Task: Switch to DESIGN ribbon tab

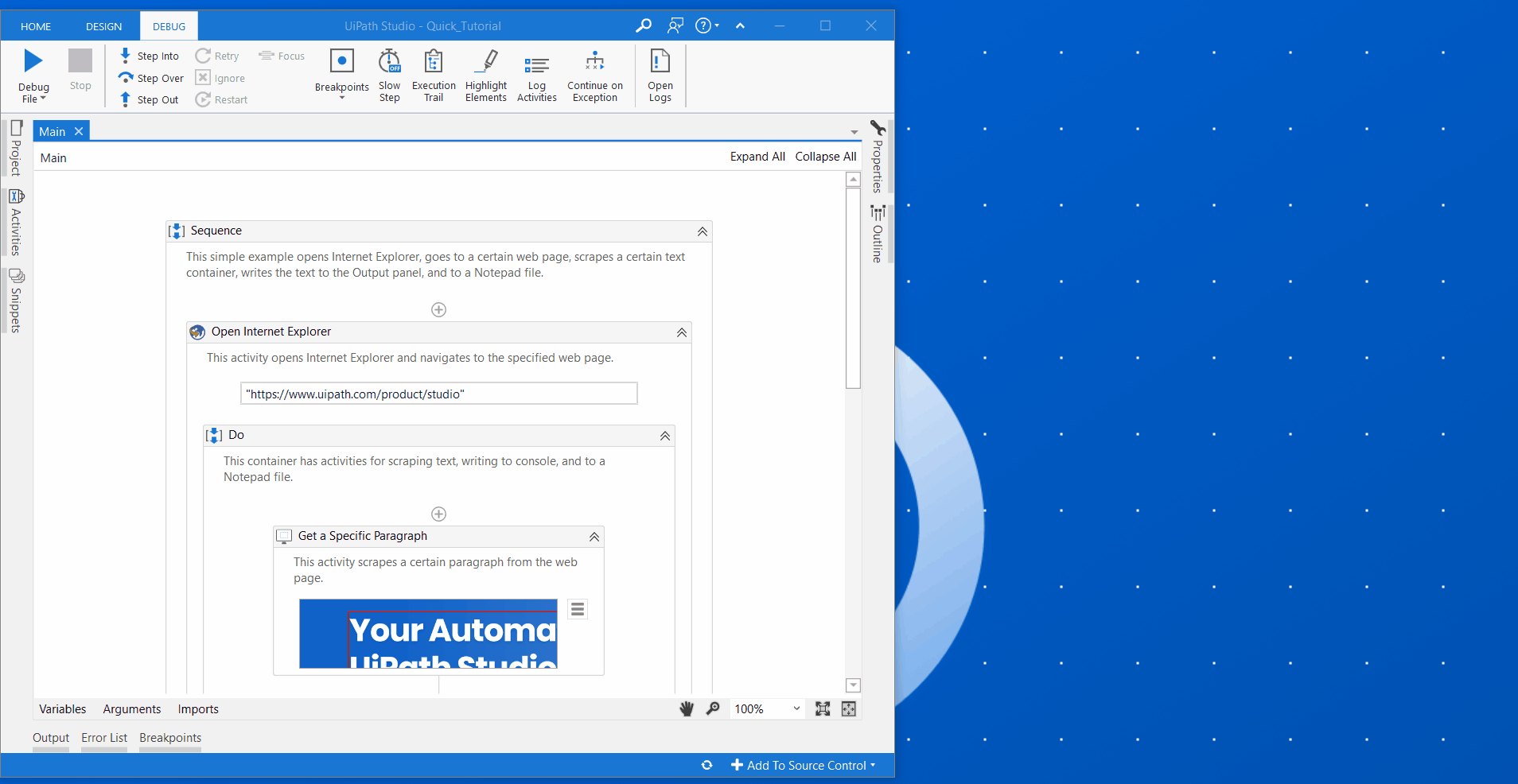Action: (104, 26)
